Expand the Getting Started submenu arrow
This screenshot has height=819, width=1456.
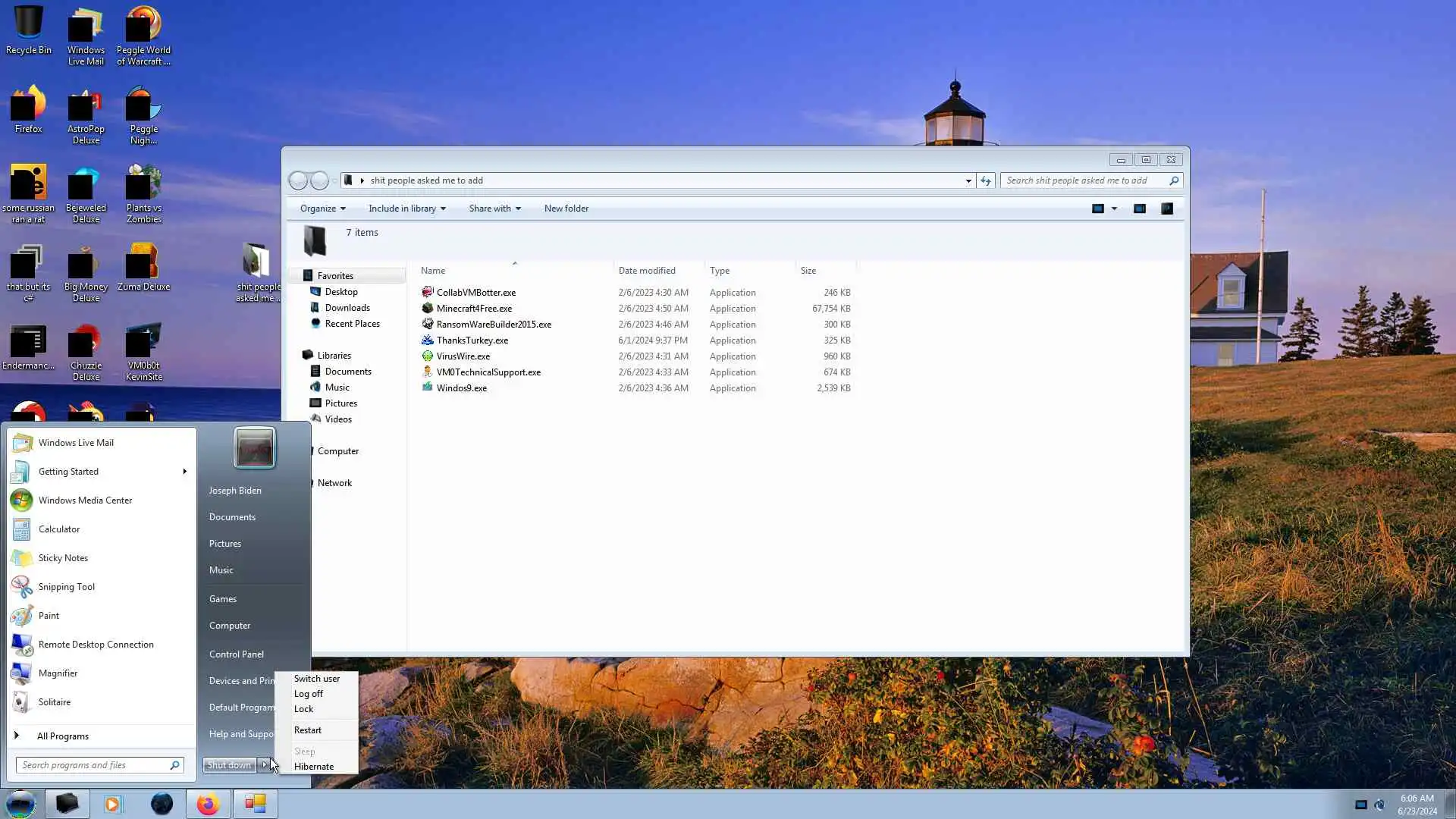184,471
